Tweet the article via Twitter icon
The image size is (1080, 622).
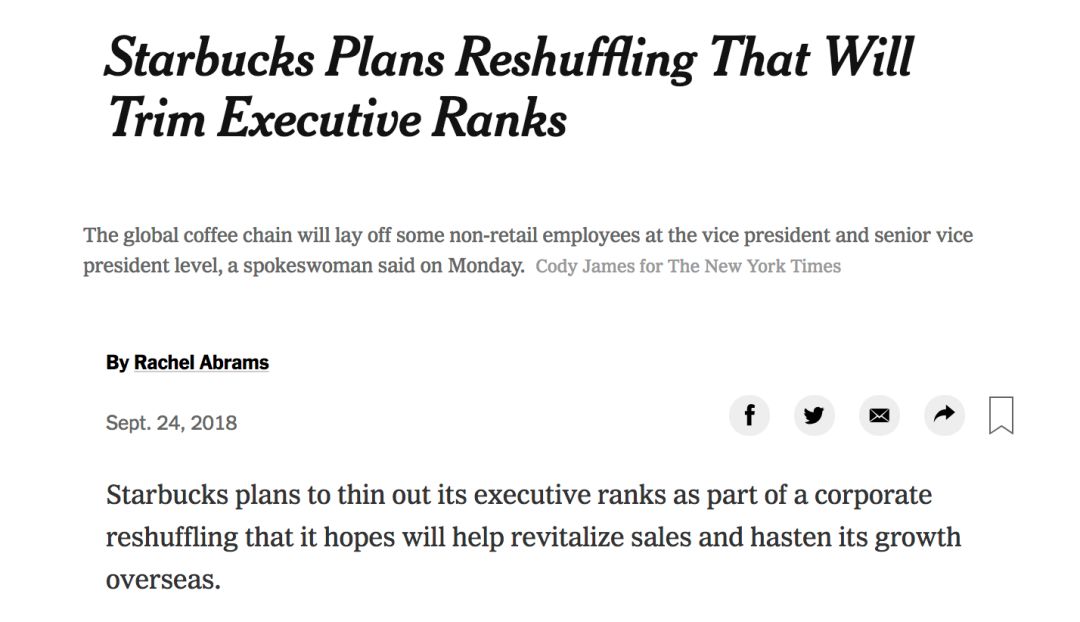[x=814, y=415]
